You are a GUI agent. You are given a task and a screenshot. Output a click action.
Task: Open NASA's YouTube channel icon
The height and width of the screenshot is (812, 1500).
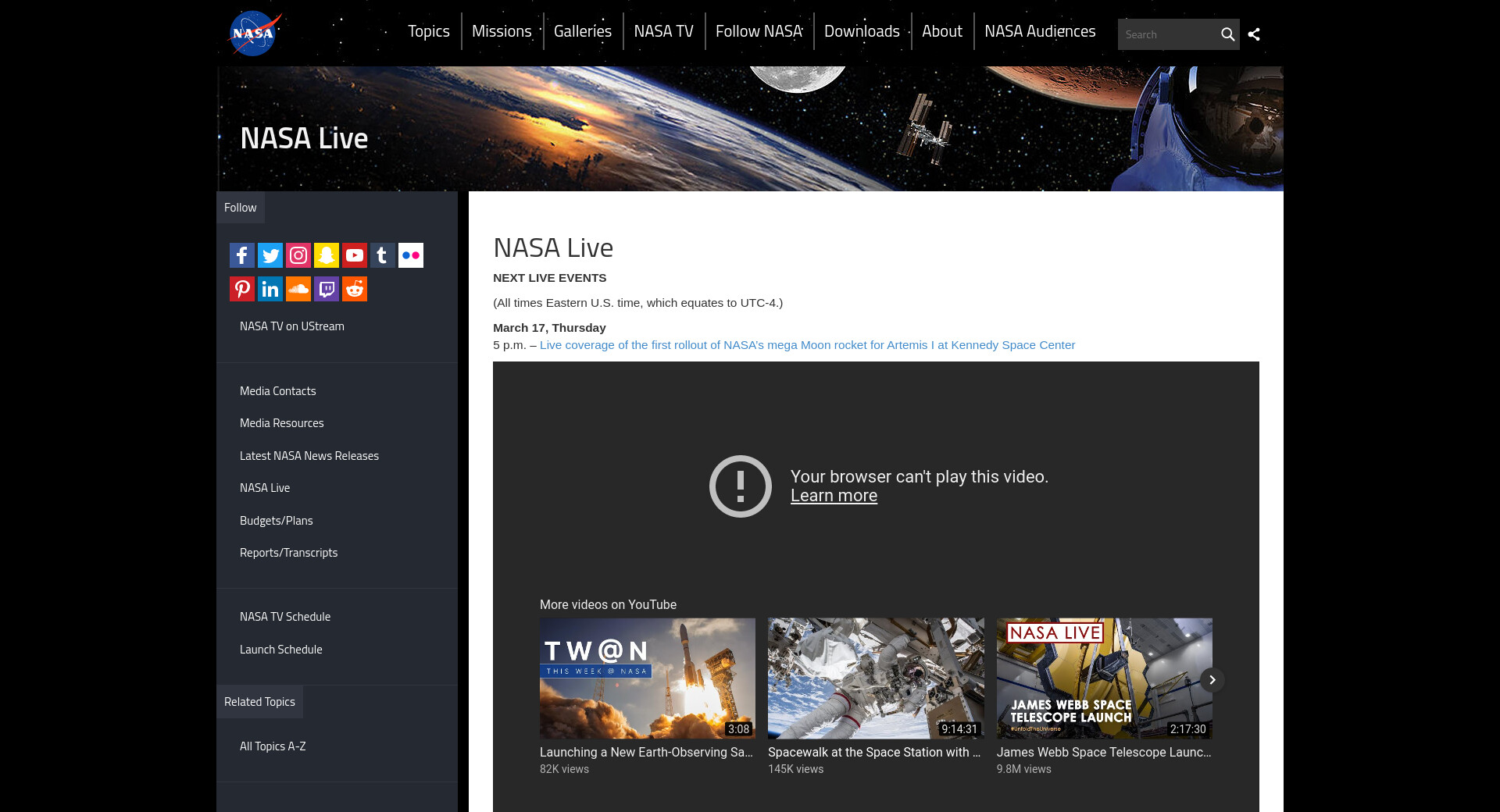(x=355, y=255)
